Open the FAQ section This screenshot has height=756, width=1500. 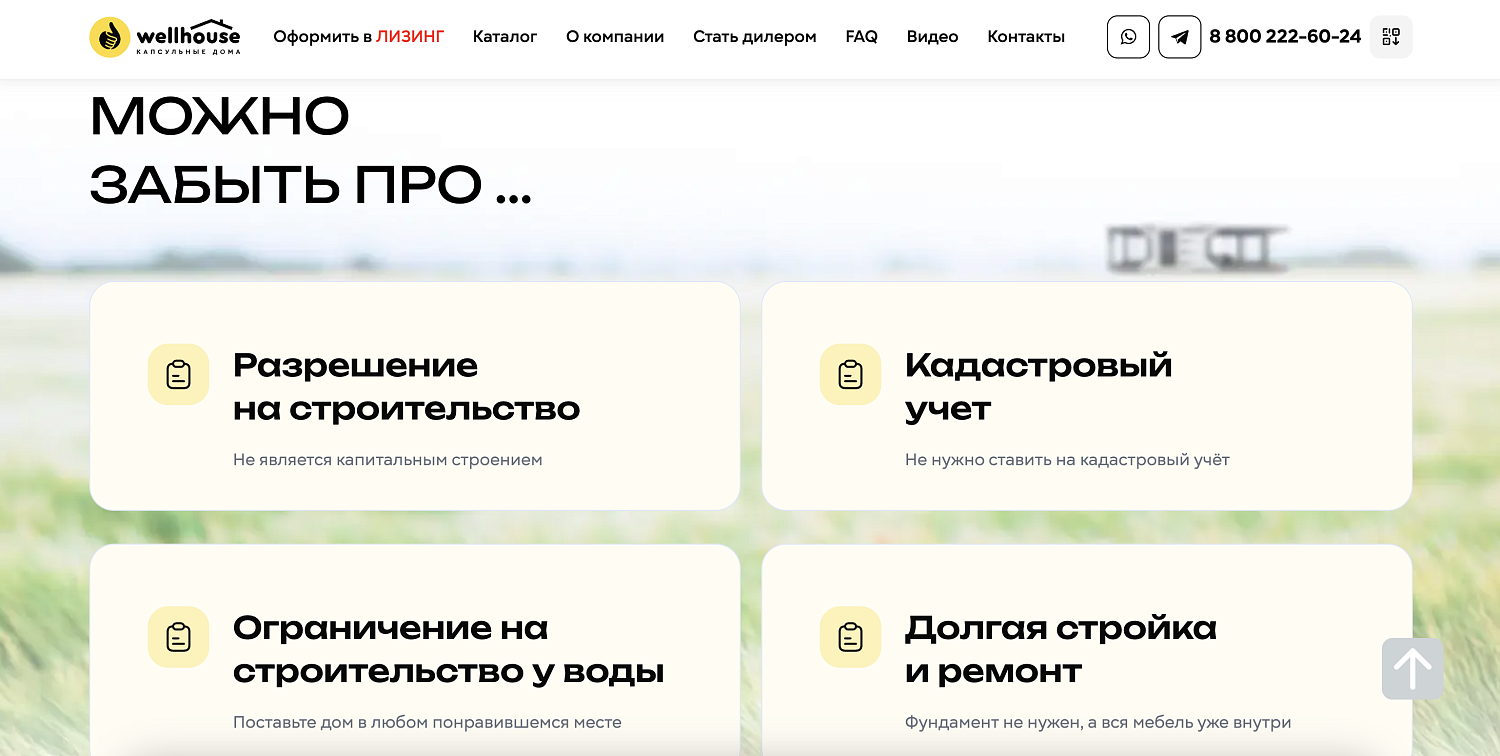[860, 36]
